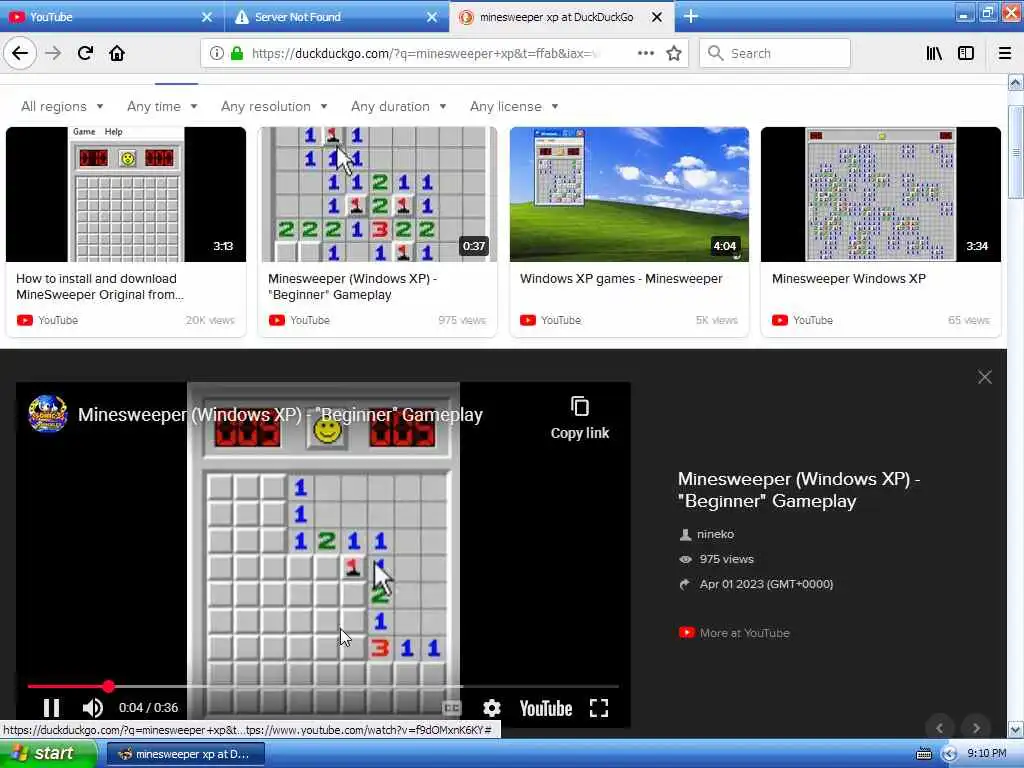Open the Library bookshelf icon
Viewport: 1024px width, 768px height.
[934, 53]
